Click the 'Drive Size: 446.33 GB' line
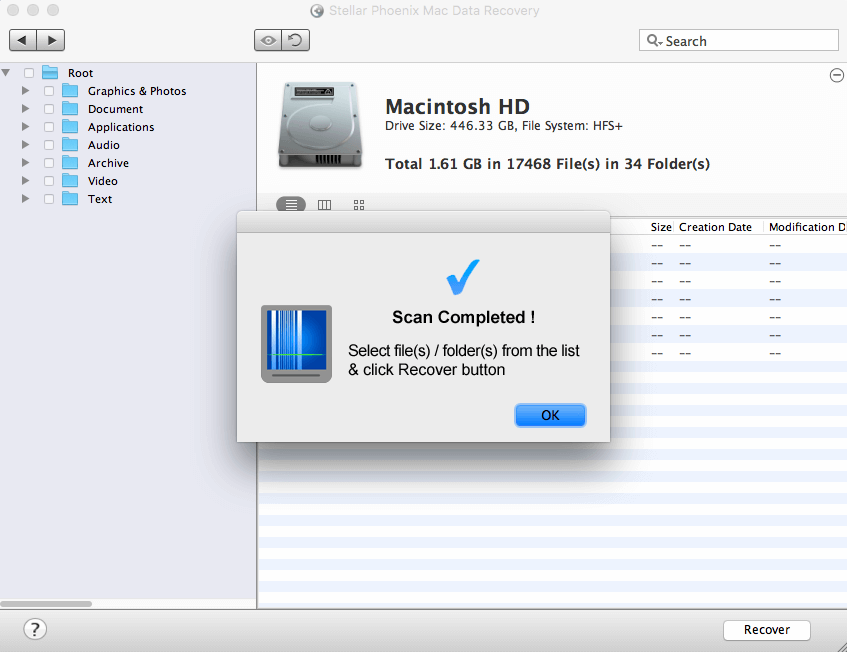 click(x=503, y=126)
